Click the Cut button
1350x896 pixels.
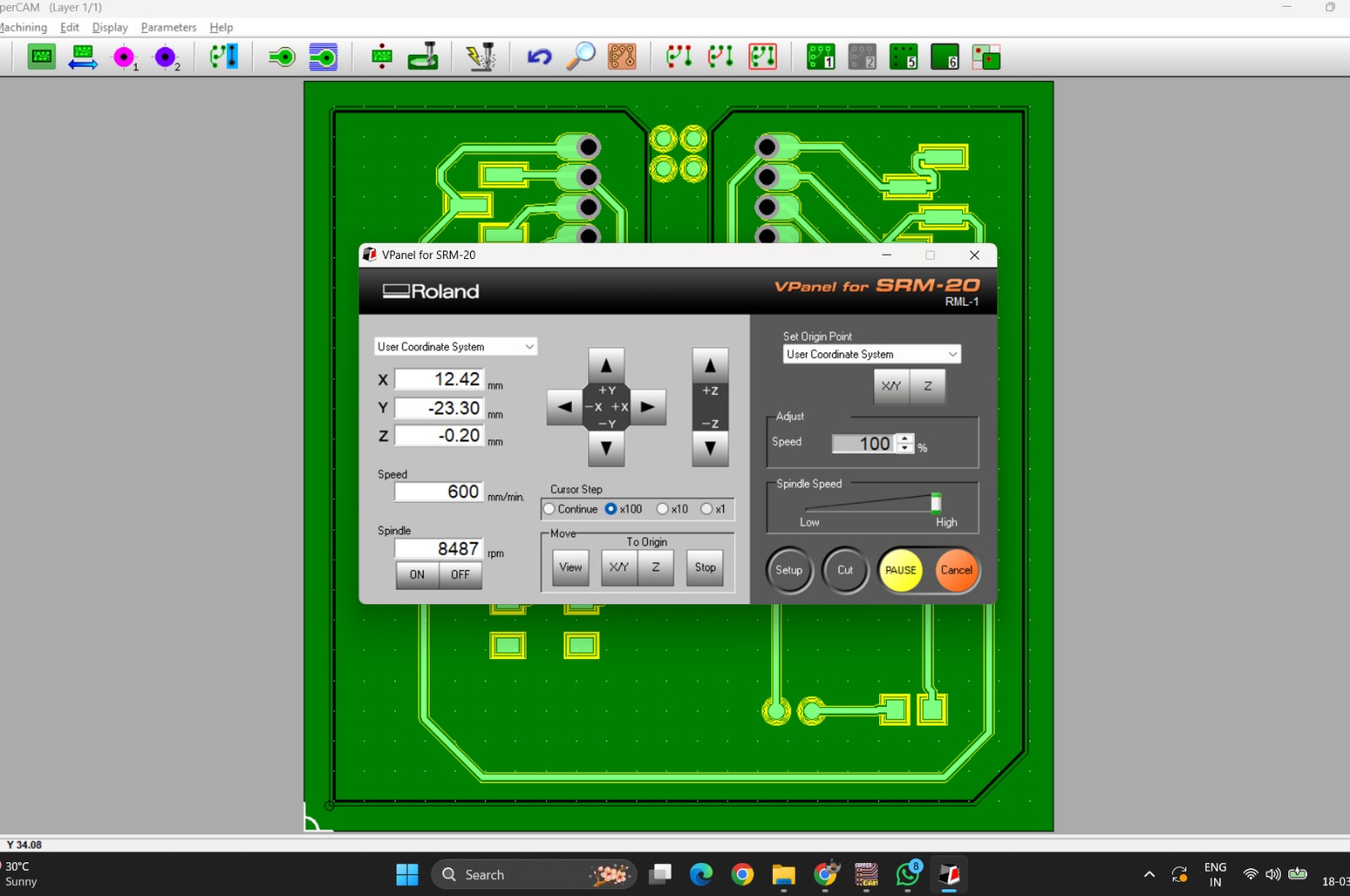pos(845,570)
